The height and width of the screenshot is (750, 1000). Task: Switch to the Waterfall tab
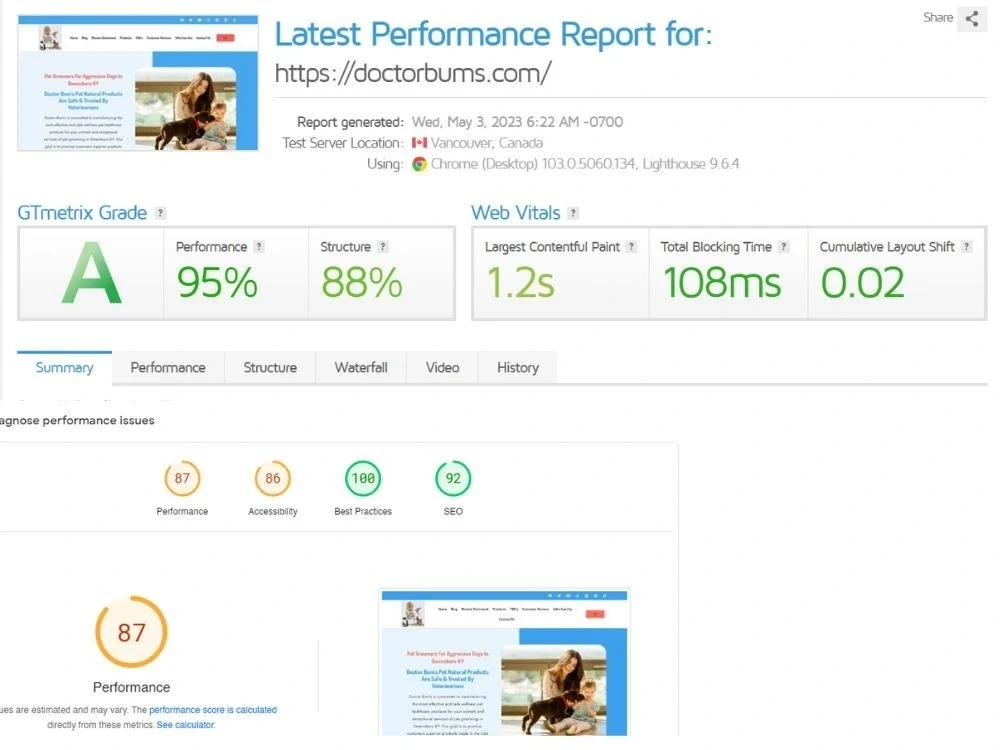click(361, 368)
